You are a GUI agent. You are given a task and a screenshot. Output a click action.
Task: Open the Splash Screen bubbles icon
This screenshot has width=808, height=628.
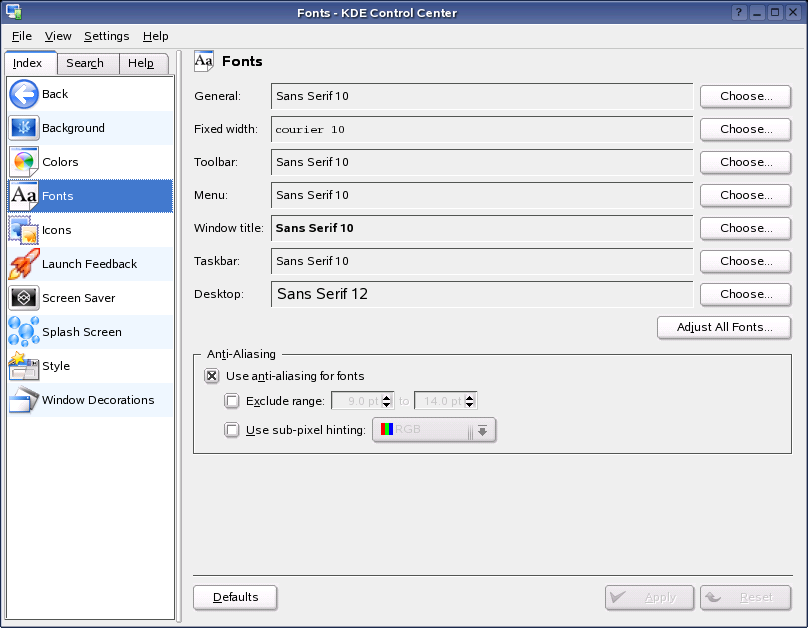point(24,332)
